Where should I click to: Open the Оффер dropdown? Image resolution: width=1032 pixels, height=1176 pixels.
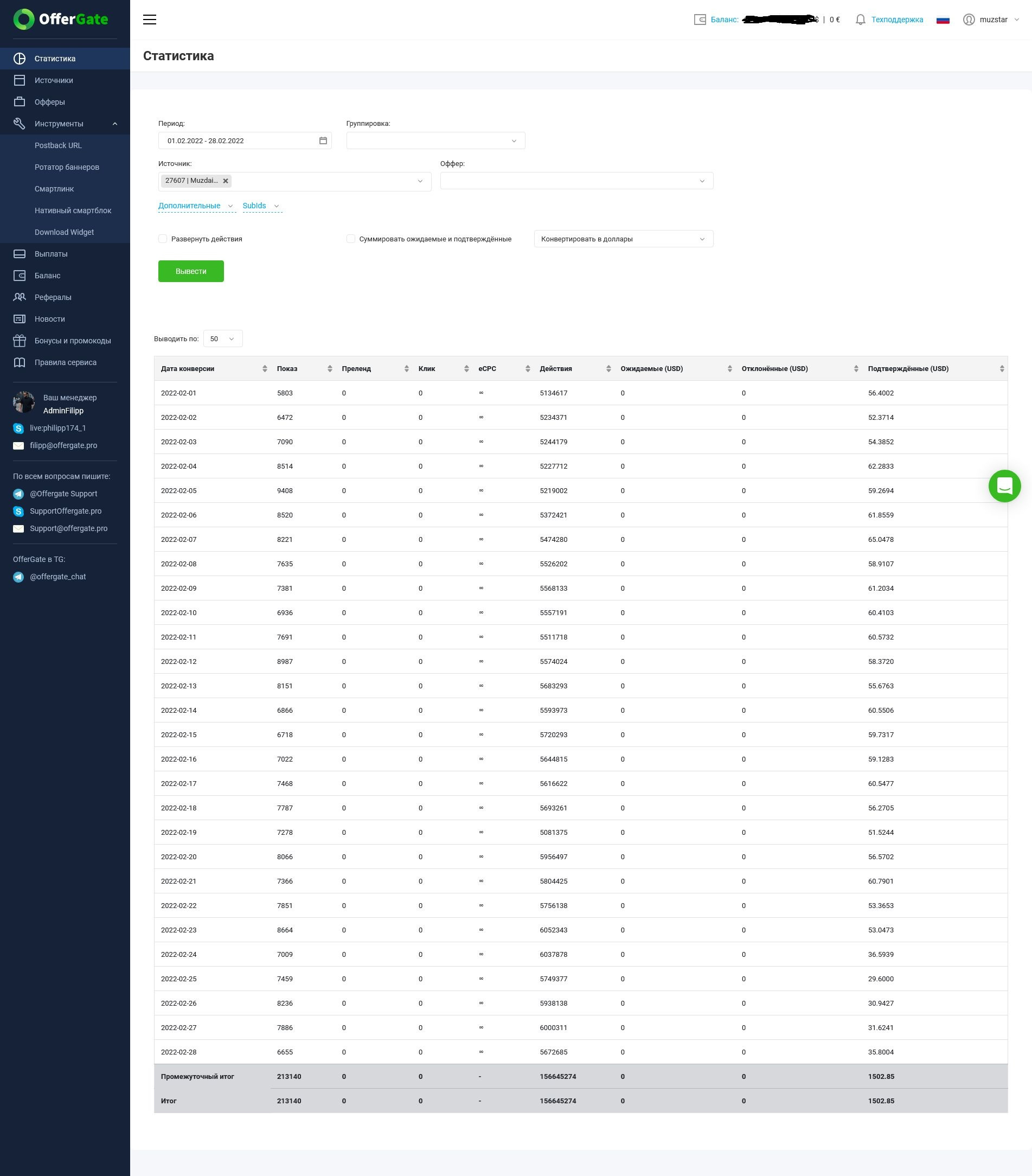[576, 181]
